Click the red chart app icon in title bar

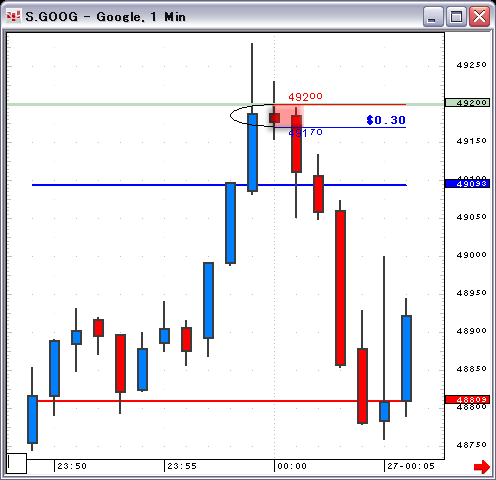pyautogui.click(x=13, y=16)
